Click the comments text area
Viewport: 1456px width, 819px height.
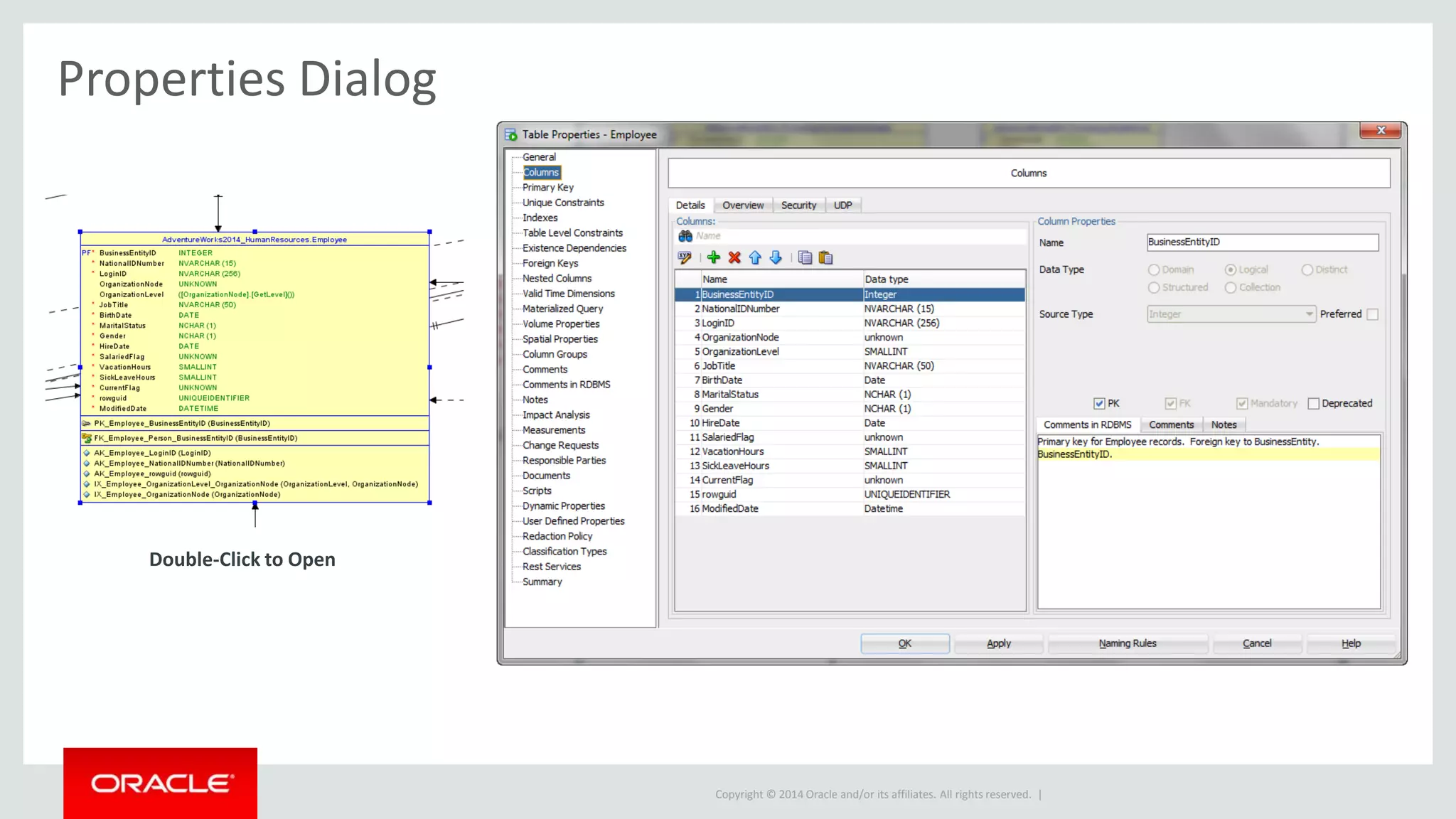1209,522
